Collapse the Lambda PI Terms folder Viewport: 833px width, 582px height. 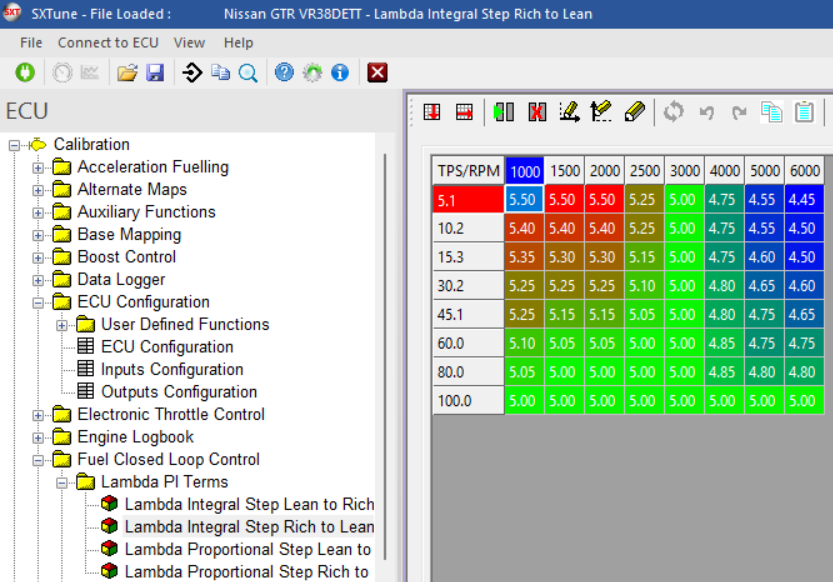click(x=62, y=483)
